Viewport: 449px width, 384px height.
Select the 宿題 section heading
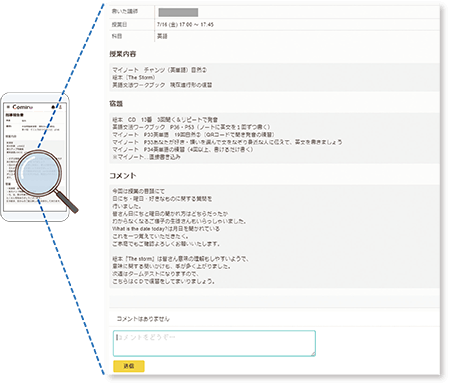pos(116,104)
